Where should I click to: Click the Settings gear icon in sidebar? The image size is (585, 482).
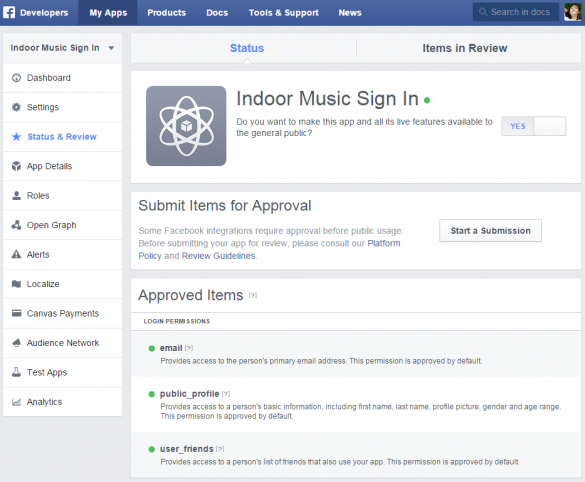(16, 107)
